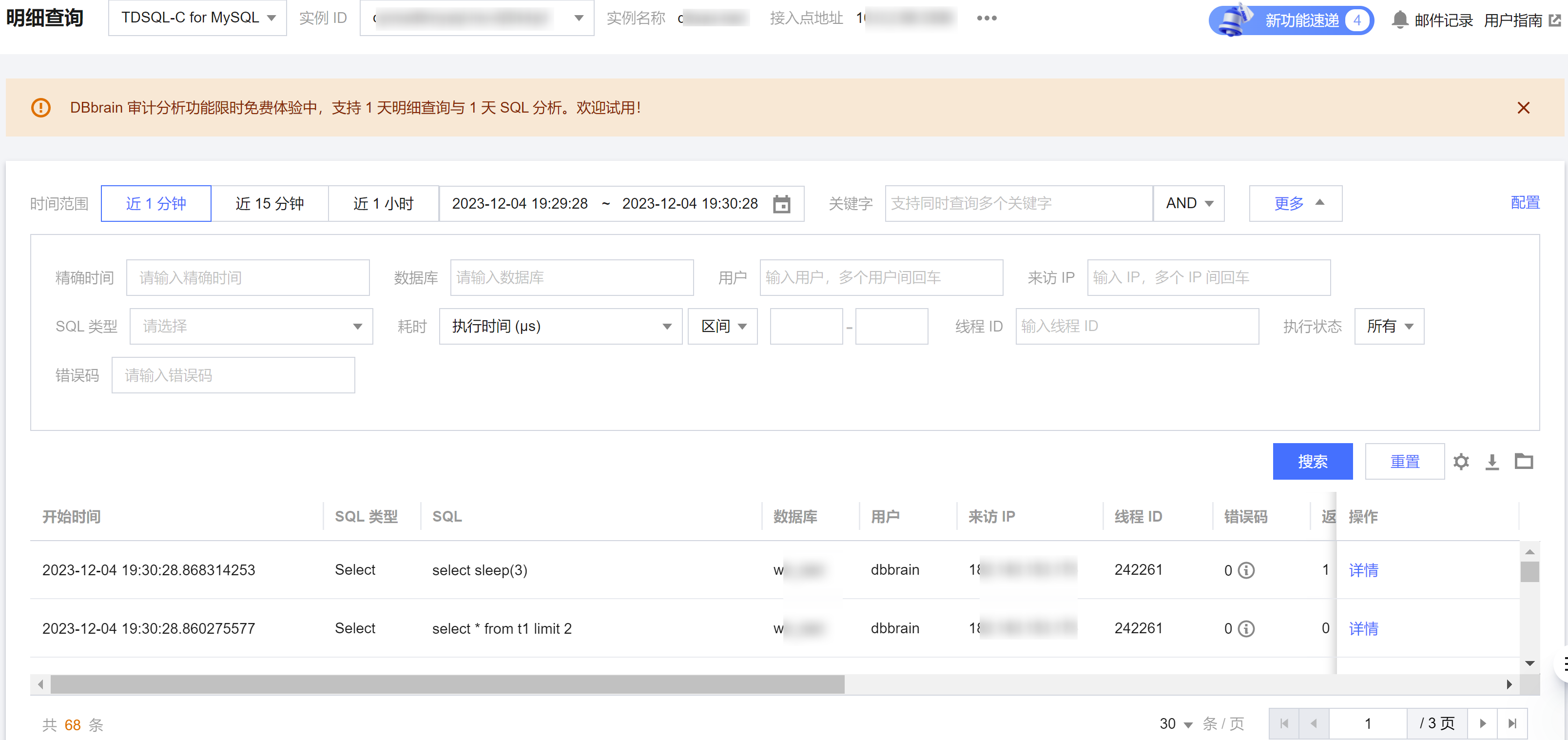Open the column settings gear icon

pyautogui.click(x=1461, y=461)
